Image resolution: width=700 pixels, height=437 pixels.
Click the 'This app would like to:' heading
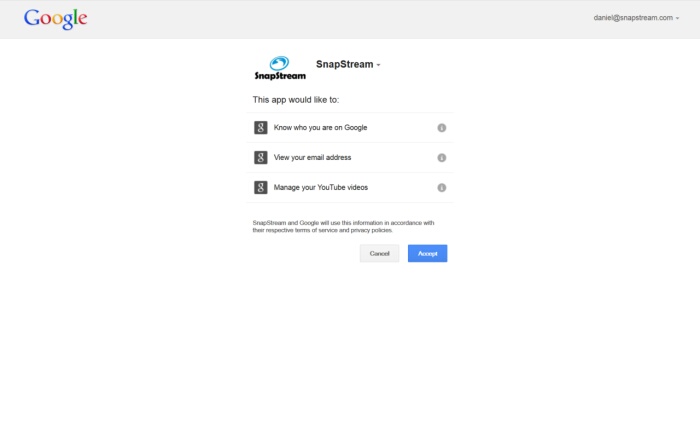(x=296, y=100)
